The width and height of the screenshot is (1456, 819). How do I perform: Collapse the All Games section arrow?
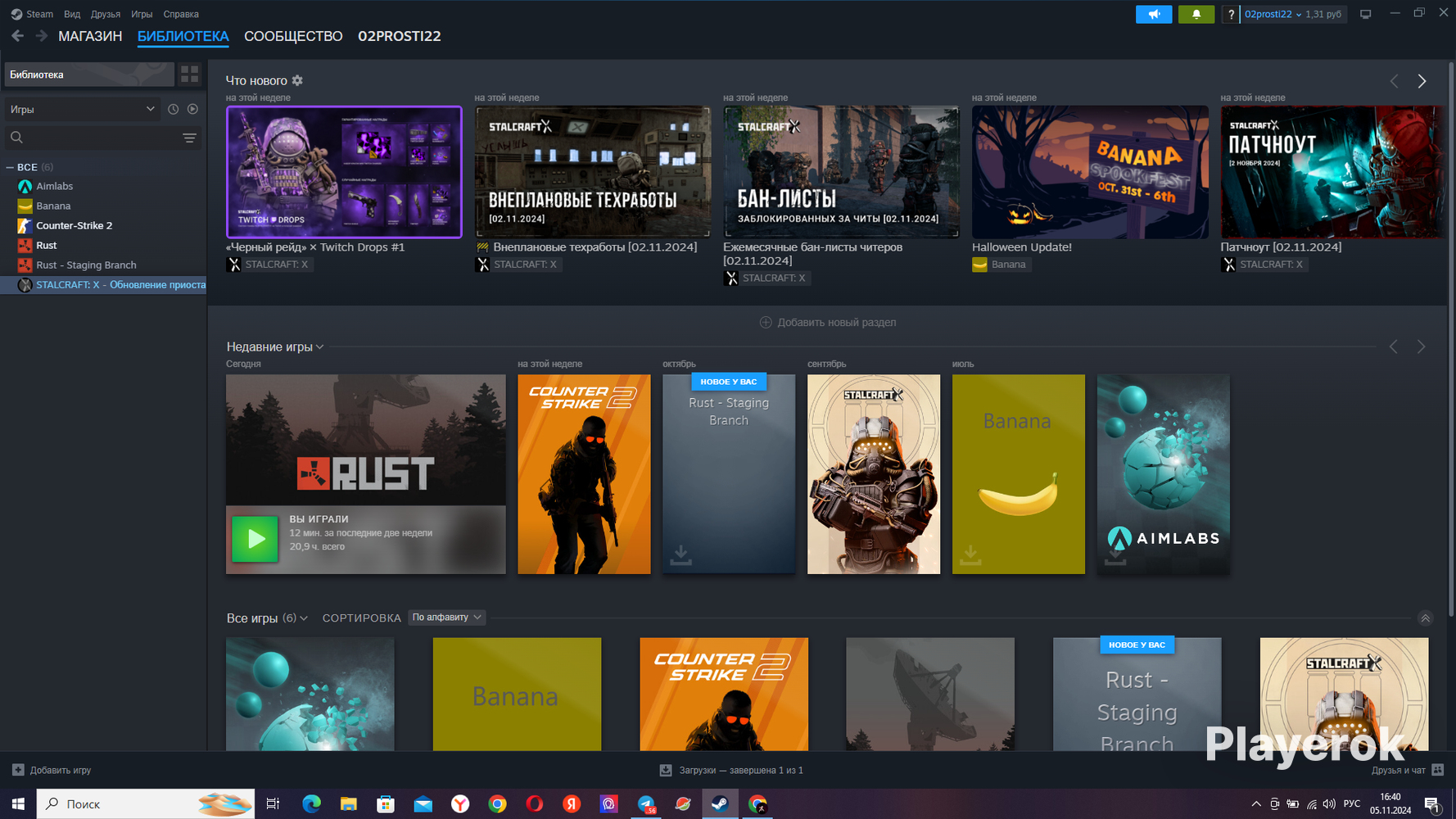[1425, 618]
